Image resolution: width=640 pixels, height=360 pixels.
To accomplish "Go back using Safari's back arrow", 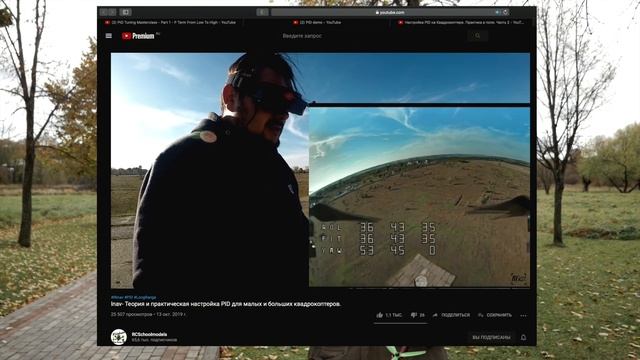I will click(x=104, y=12).
